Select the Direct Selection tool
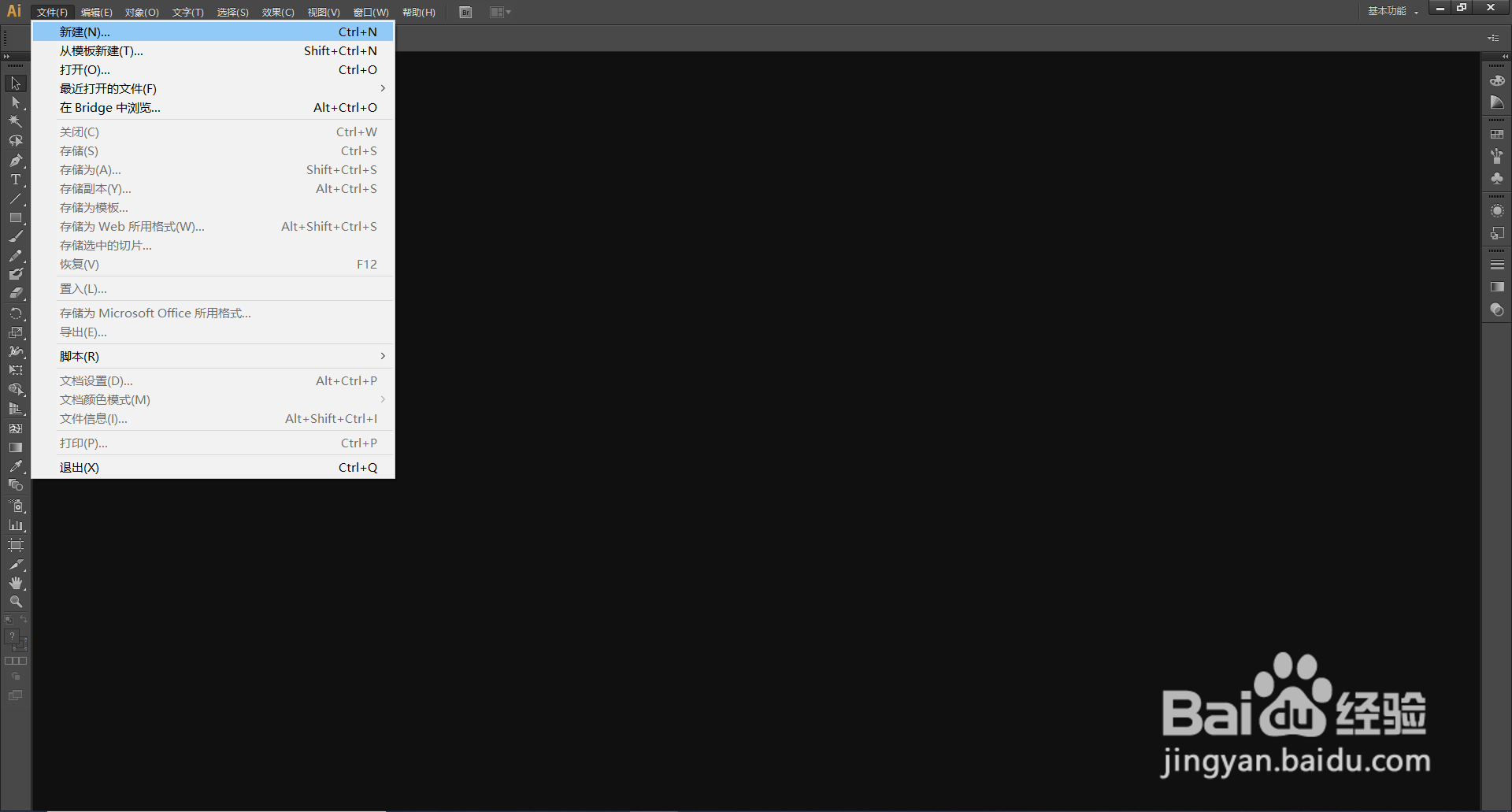Viewport: 1512px width, 812px height. click(x=16, y=102)
